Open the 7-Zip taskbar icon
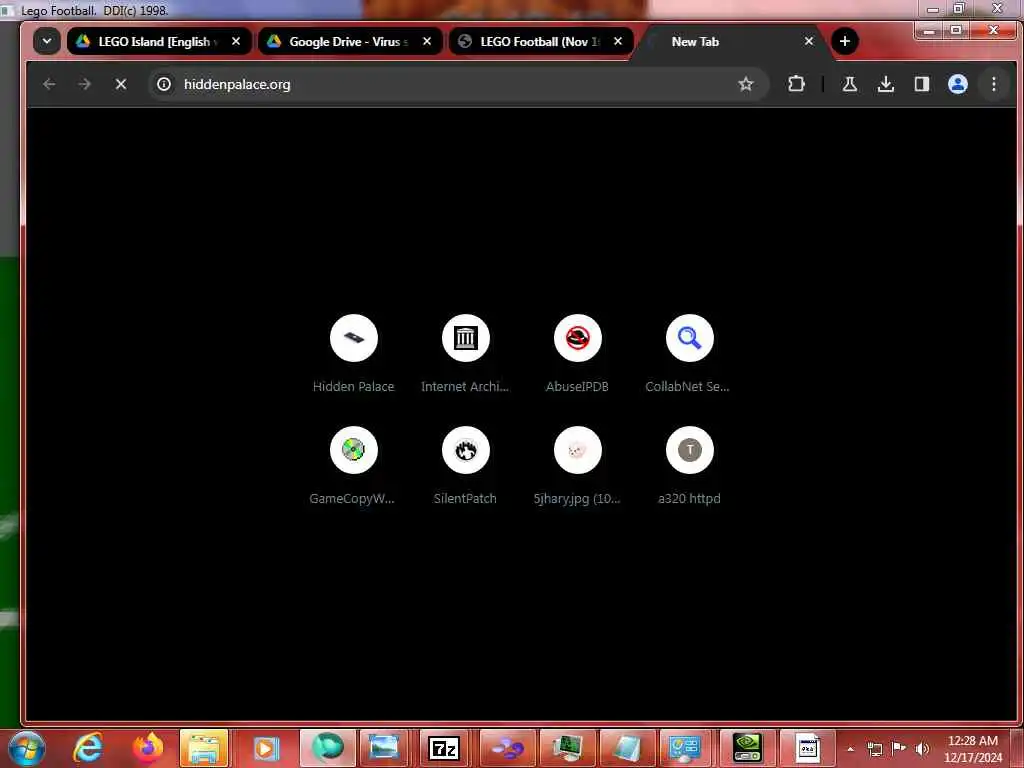The width and height of the screenshot is (1024, 768). pyautogui.click(x=444, y=748)
